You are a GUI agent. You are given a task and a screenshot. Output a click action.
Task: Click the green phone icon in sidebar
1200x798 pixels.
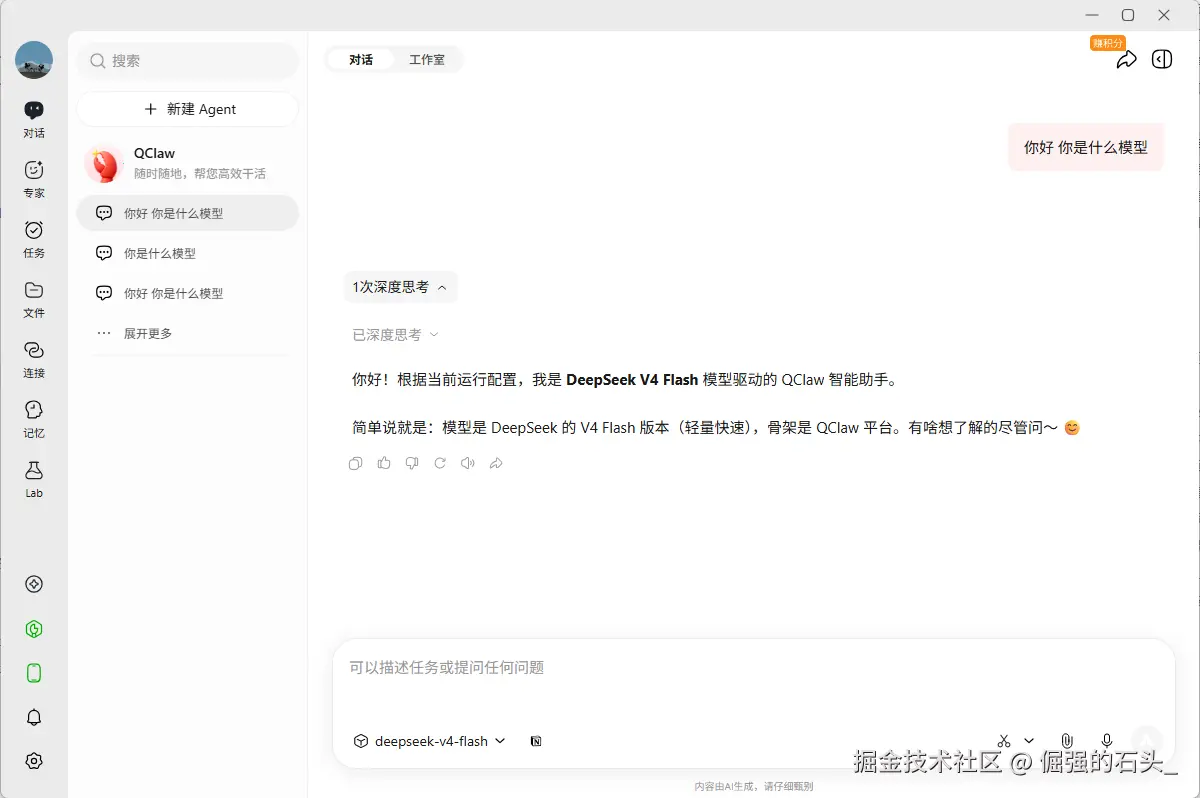pyautogui.click(x=34, y=673)
